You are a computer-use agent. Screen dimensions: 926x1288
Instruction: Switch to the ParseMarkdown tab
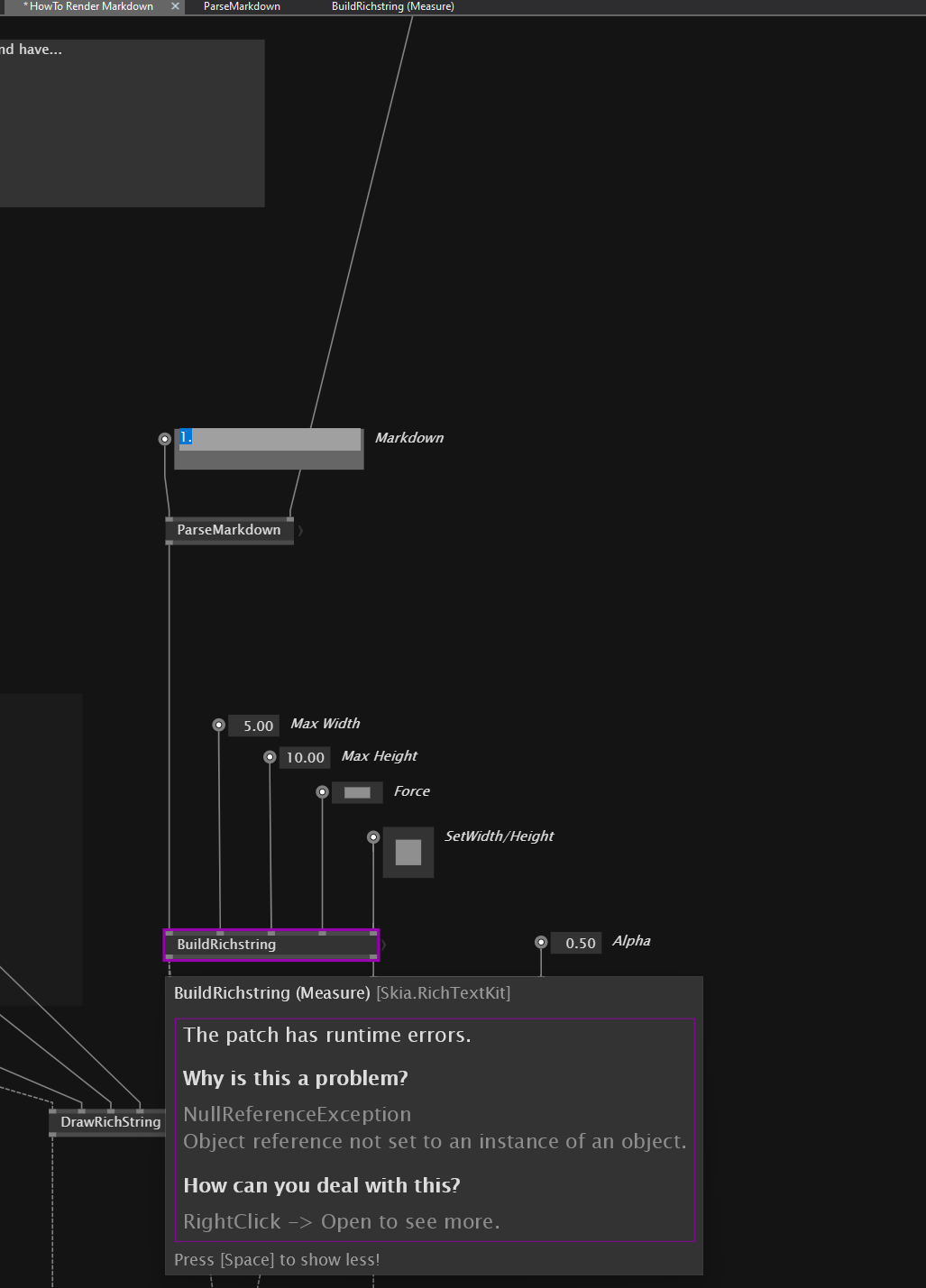[x=242, y=6]
